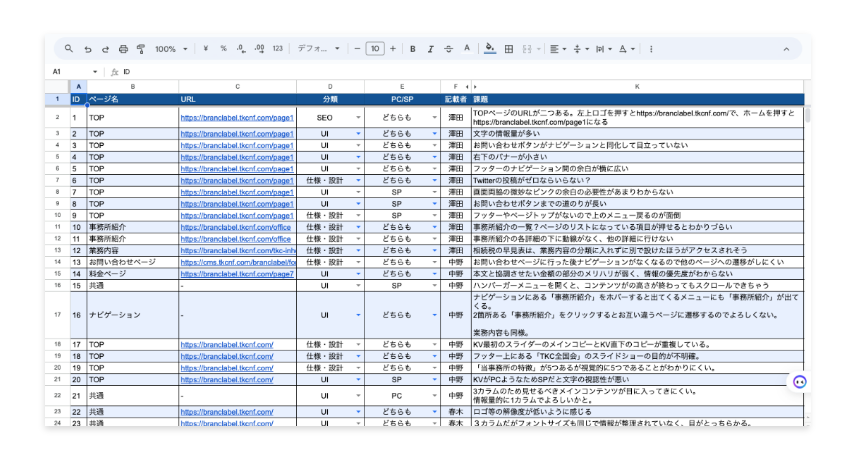Expand the font family dropdown

click(x=319, y=49)
